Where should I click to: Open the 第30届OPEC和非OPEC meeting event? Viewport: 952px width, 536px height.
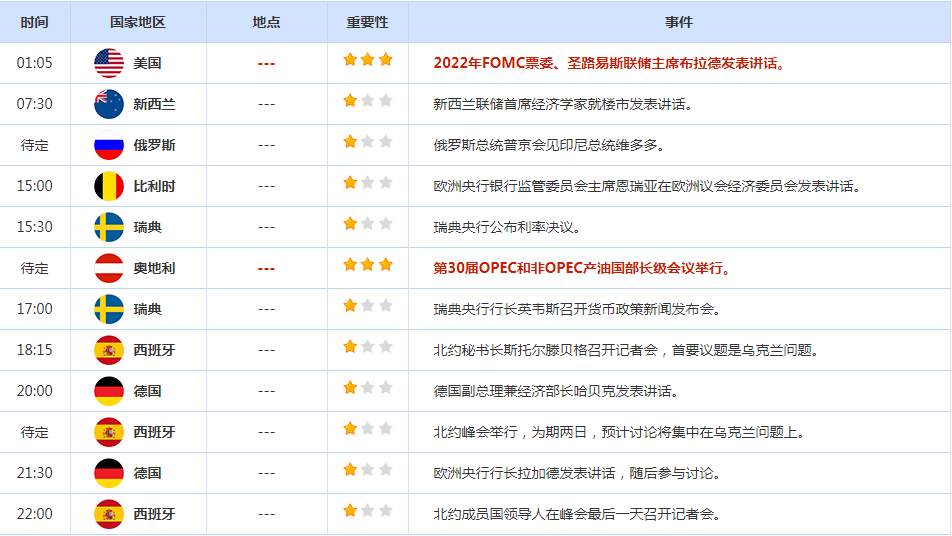pos(583,268)
